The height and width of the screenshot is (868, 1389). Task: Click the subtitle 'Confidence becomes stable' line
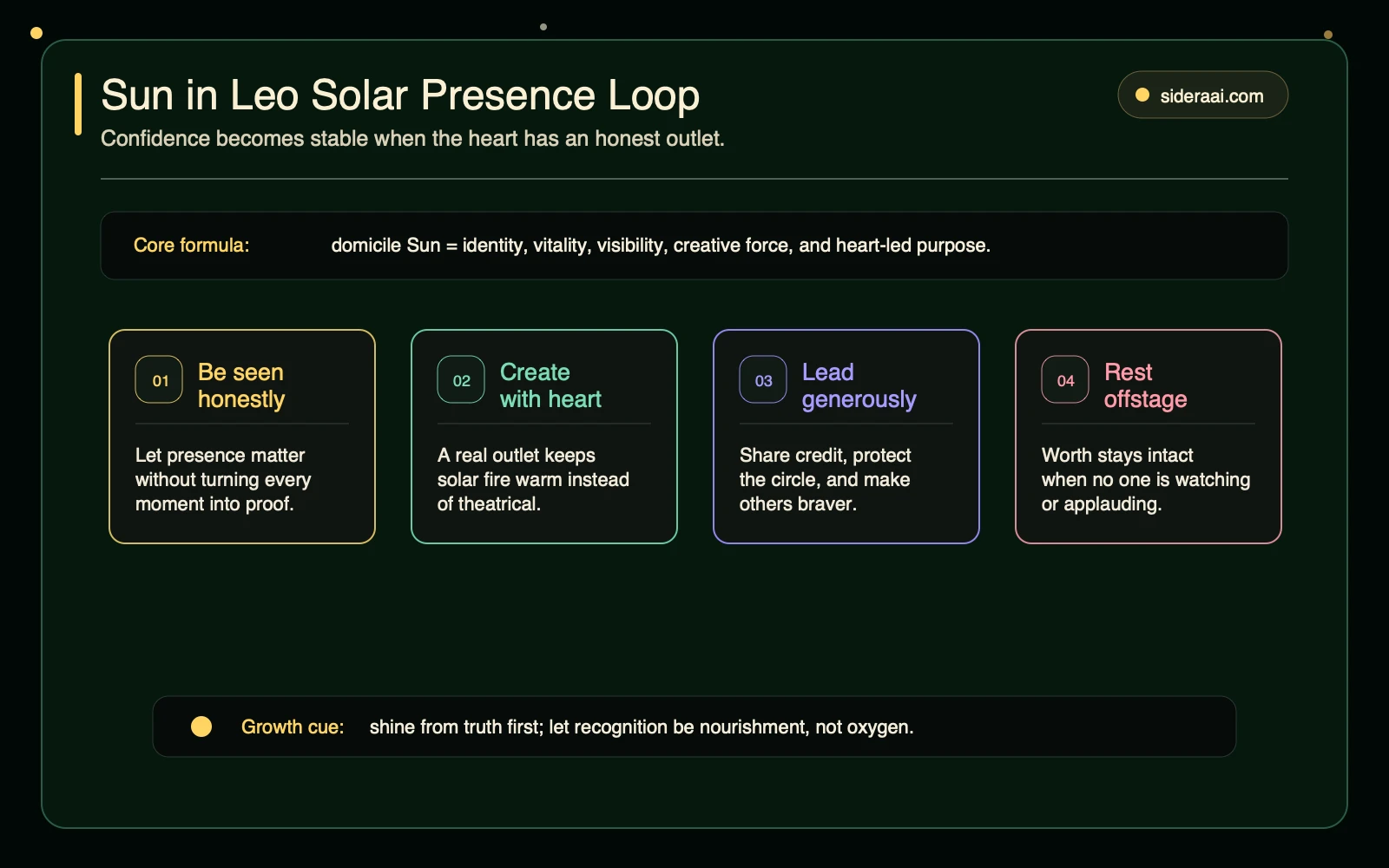coord(412,138)
